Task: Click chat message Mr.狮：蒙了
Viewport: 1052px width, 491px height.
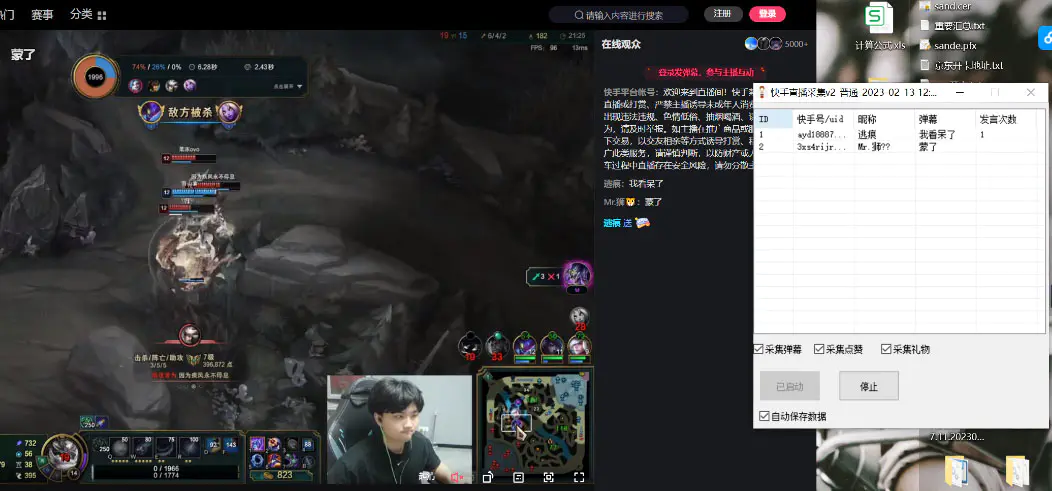Action: click(633, 201)
